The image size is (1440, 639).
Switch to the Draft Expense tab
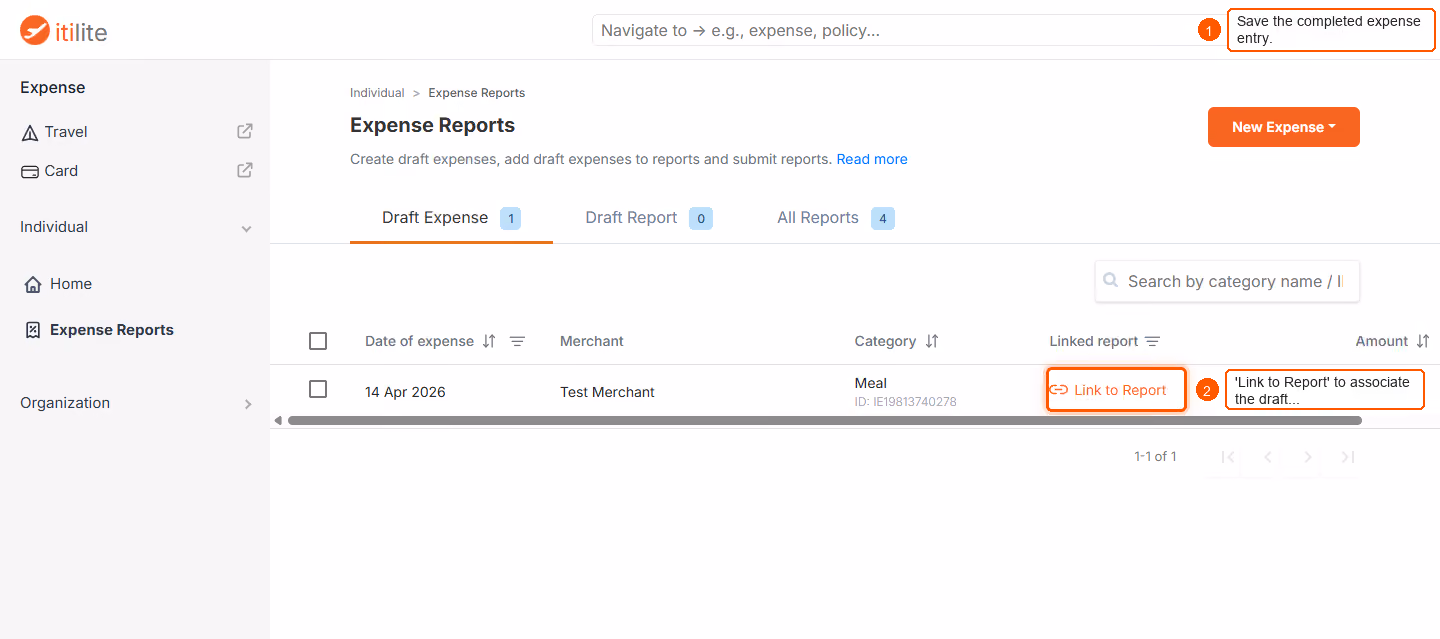coord(451,218)
